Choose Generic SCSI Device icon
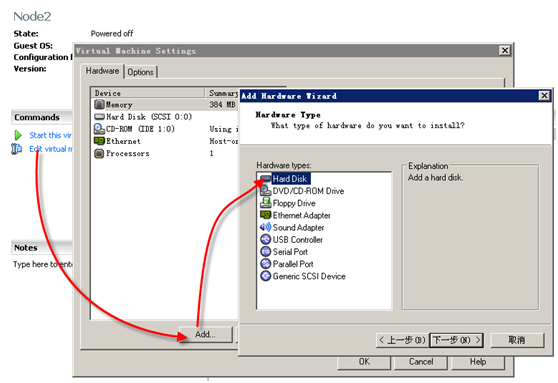Screen dimensions: 558x383 click(x=265, y=276)
